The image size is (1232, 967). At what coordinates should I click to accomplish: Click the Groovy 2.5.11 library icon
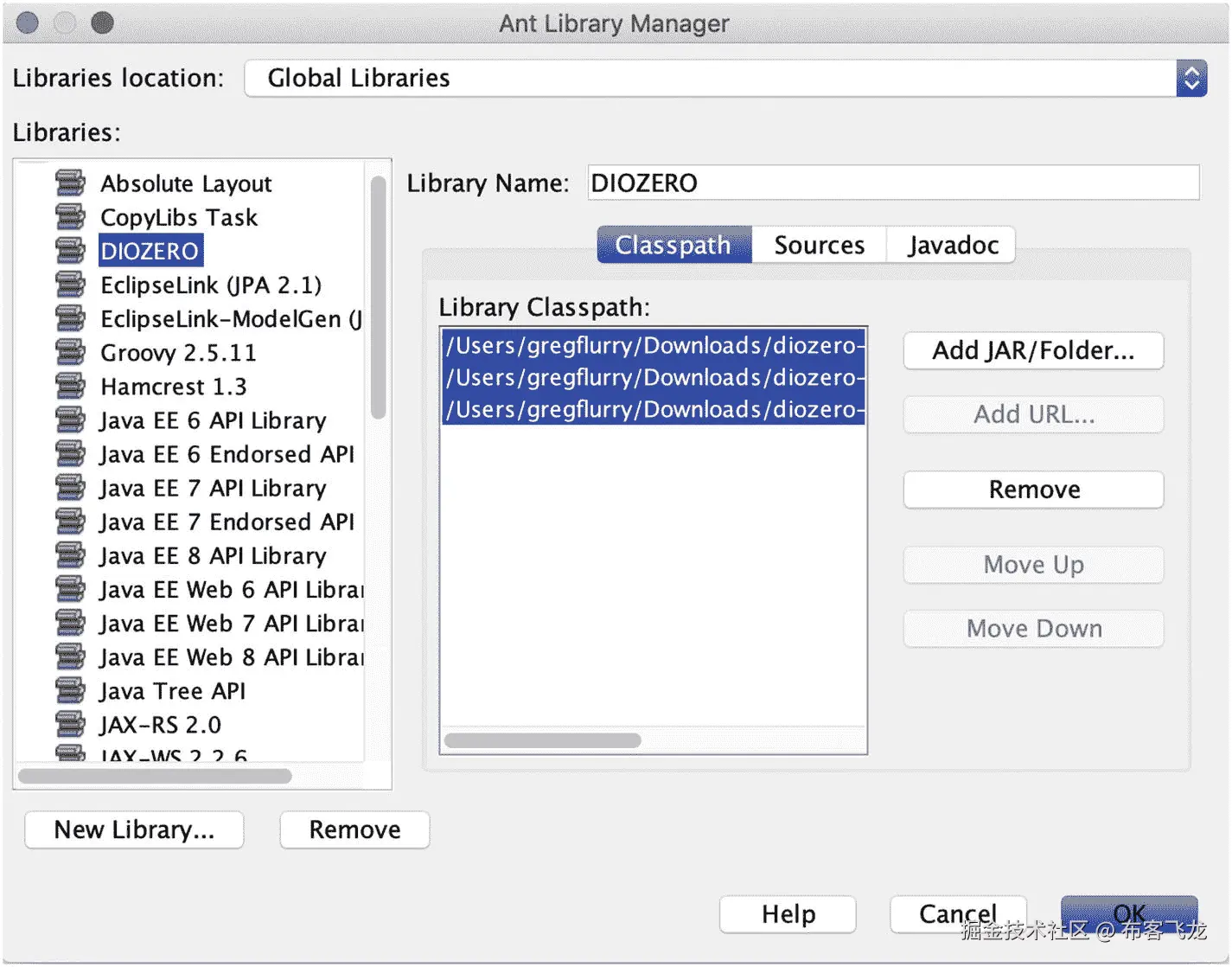70,353
